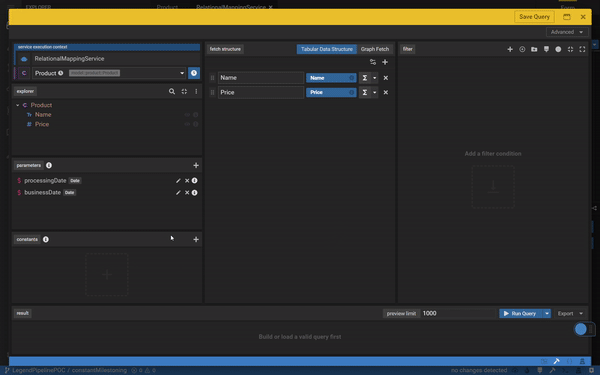Image resolution: width=600 pixels, height=375 pixels.
Task: Edit the businessDate parameter
Action: click(178, 192)
